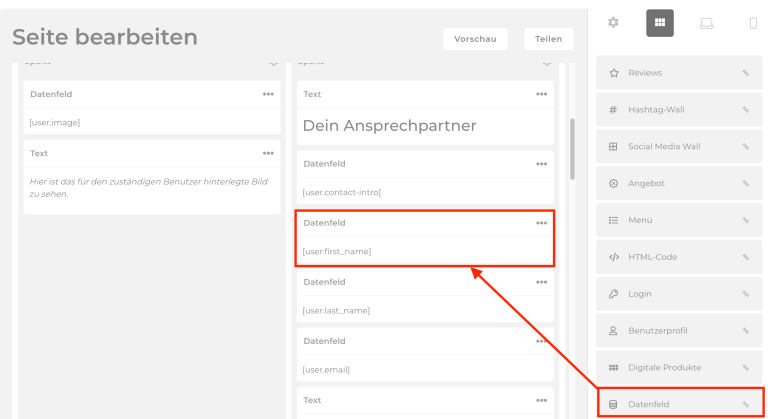
Task: Open options menu for user.first_name Datenfeld
Action: pyautogui.click(x=541, y=223)
